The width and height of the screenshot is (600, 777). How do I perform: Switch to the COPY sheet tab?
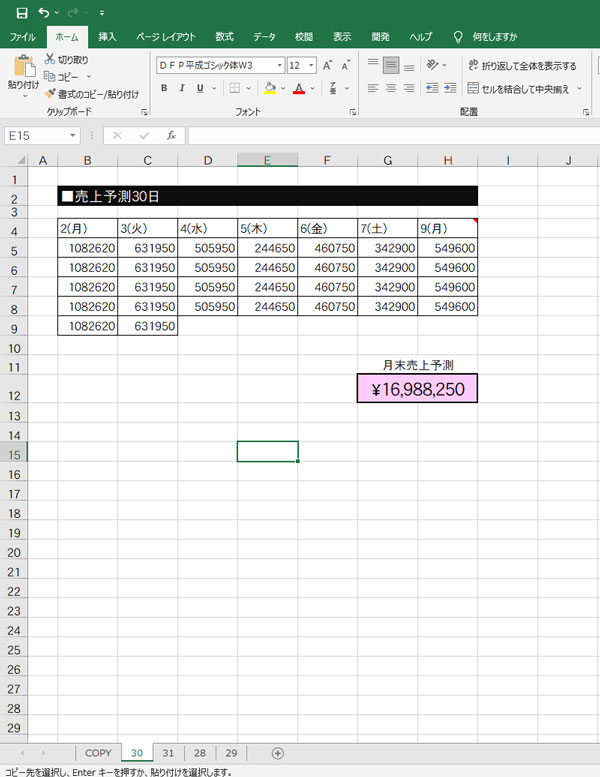coord(98,753)
